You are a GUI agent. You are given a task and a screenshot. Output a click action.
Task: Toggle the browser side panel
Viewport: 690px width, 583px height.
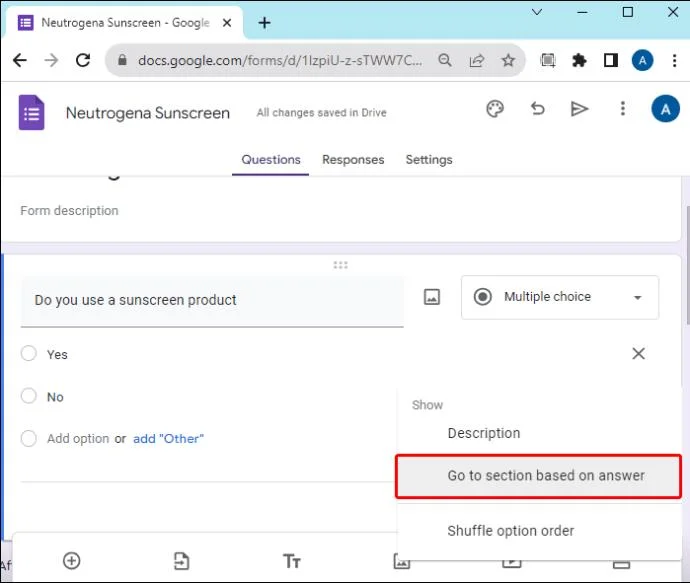(611, 60)
